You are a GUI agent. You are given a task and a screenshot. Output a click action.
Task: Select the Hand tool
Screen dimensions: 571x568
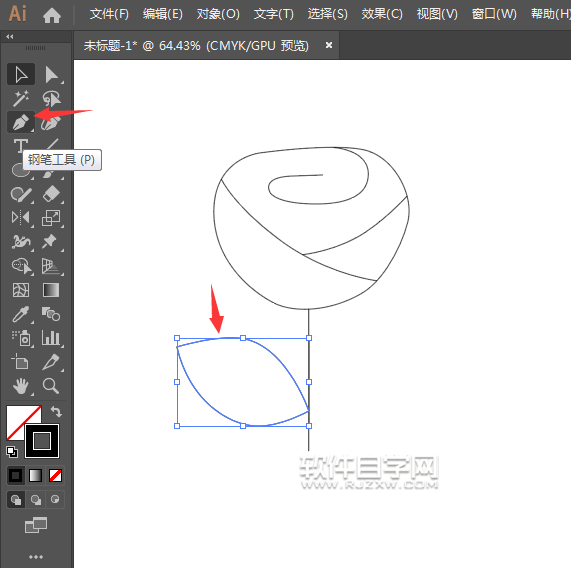21,386
